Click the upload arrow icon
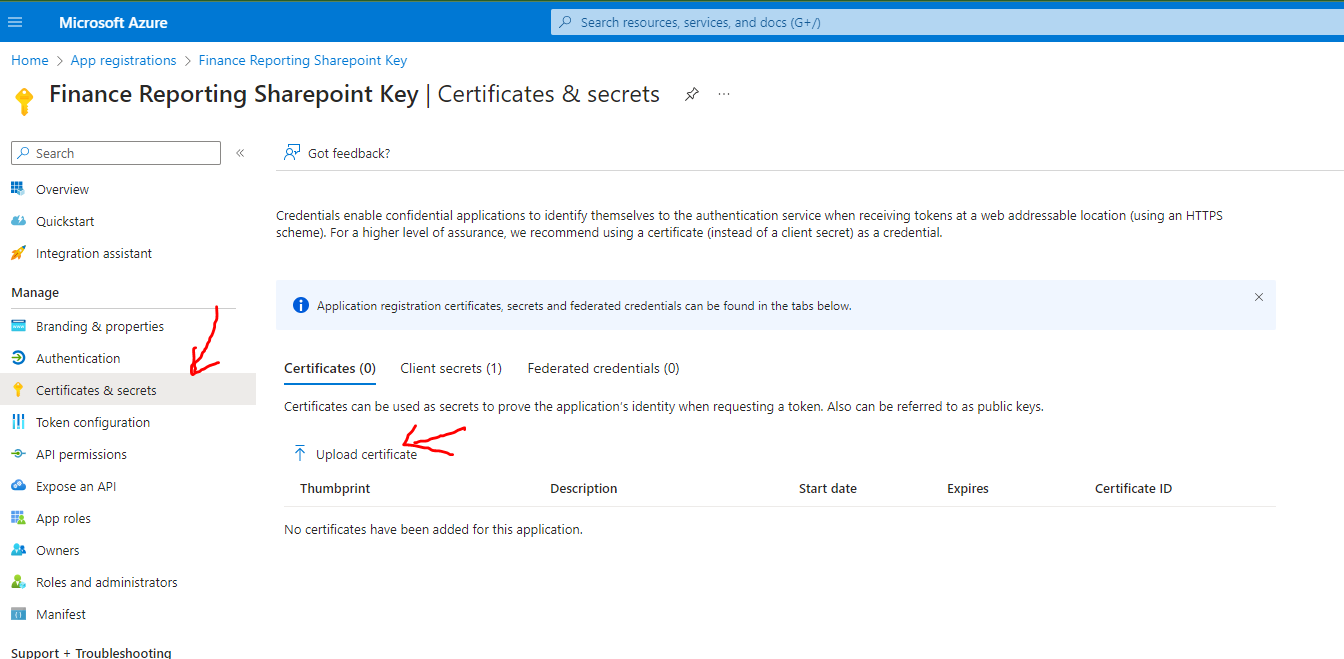The width and height of the screenshot is (1344, 659). pos(300,454)
